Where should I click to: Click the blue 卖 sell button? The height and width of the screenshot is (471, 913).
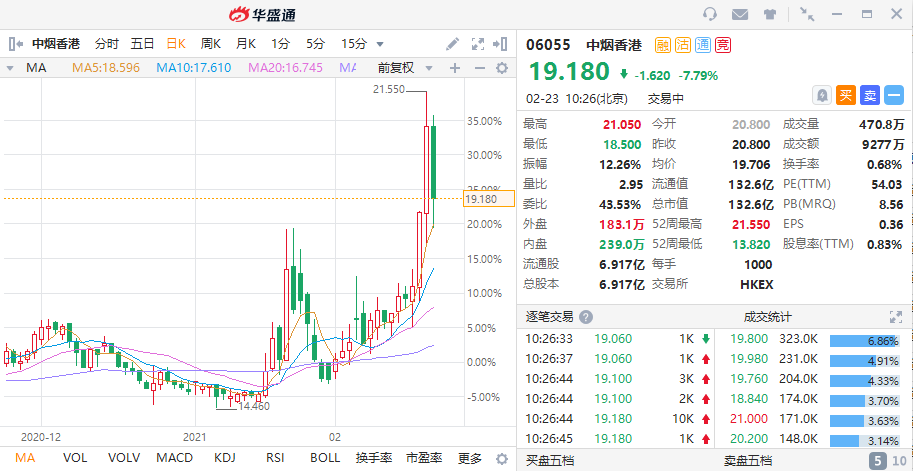click(870, 95)
